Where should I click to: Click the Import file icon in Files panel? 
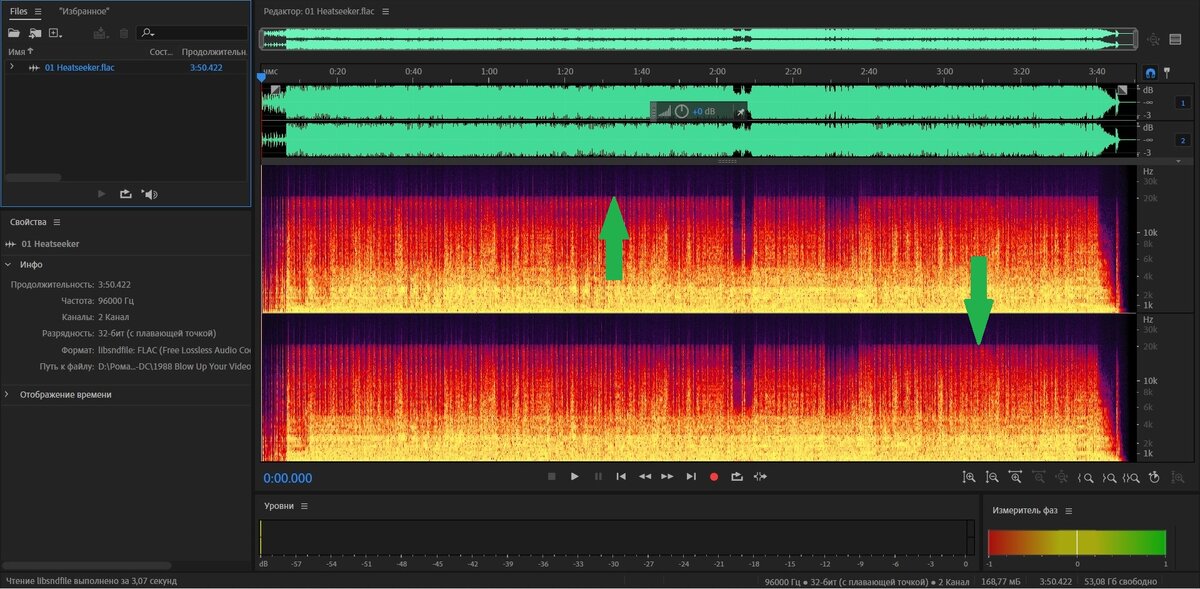[x=35, y=33]
